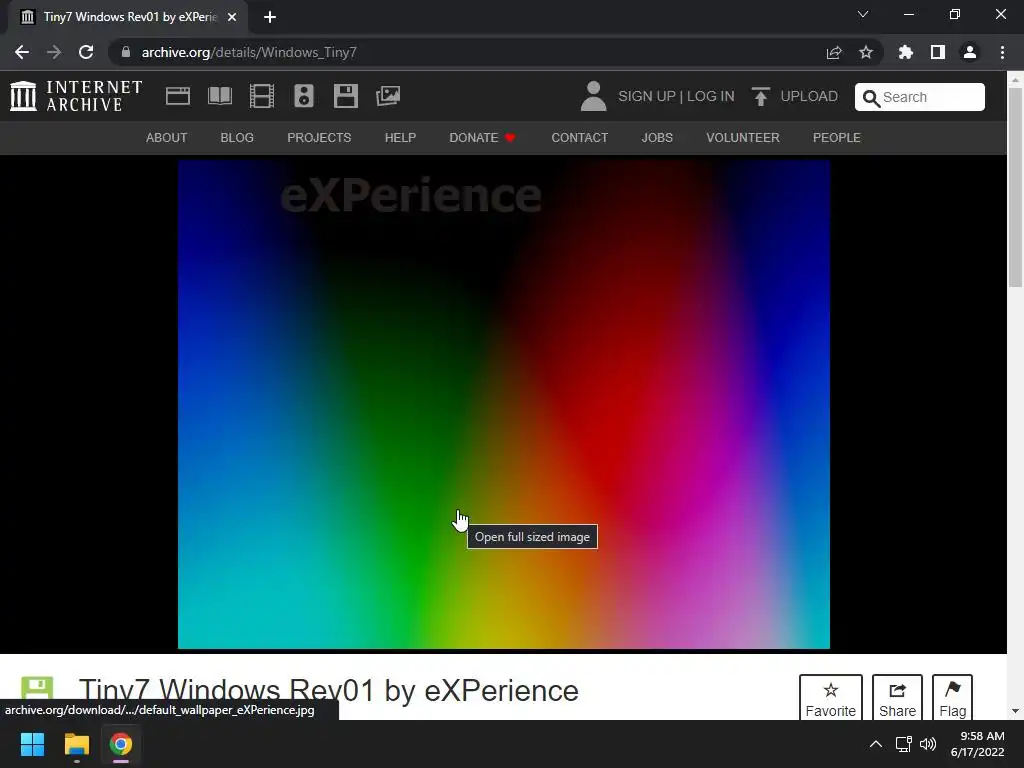Open DONATE menu item

pos(482,138)
